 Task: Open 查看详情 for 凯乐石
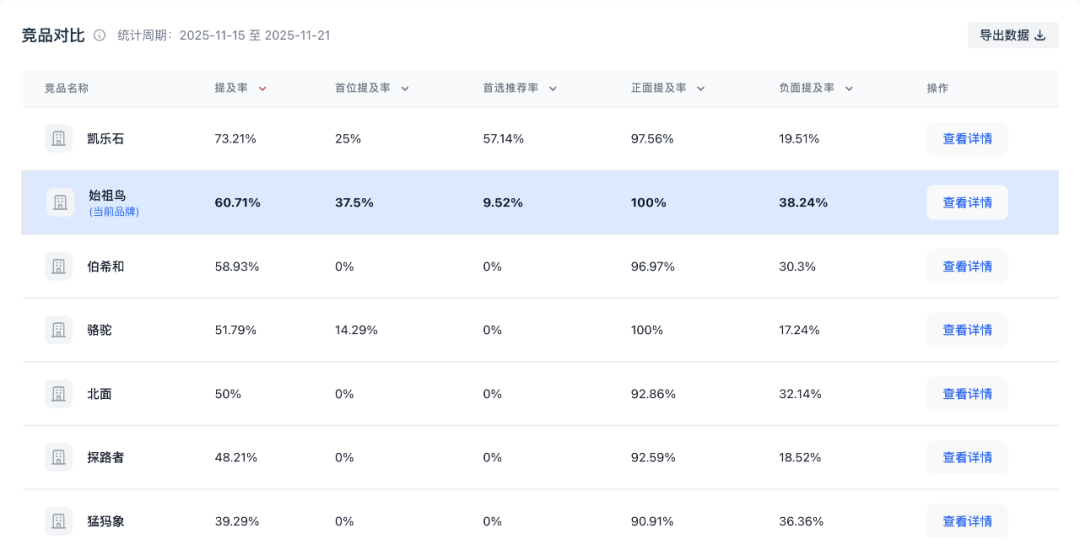967,138
